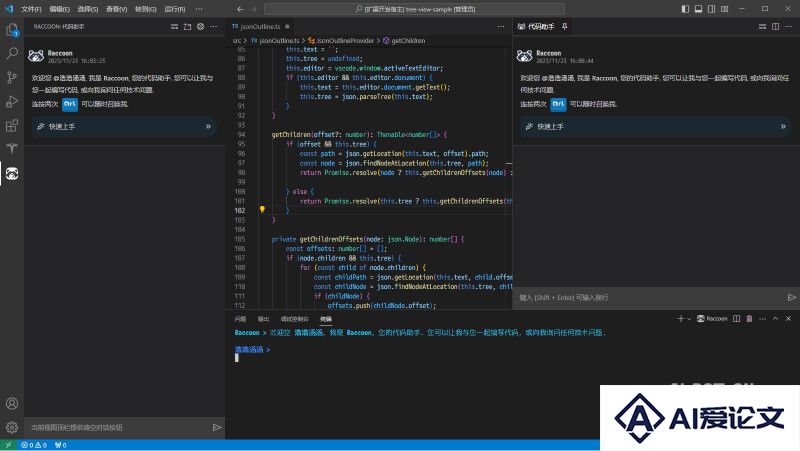Open Run and Debug view
This screenshot has width=800, height=451.
(12, 101)
